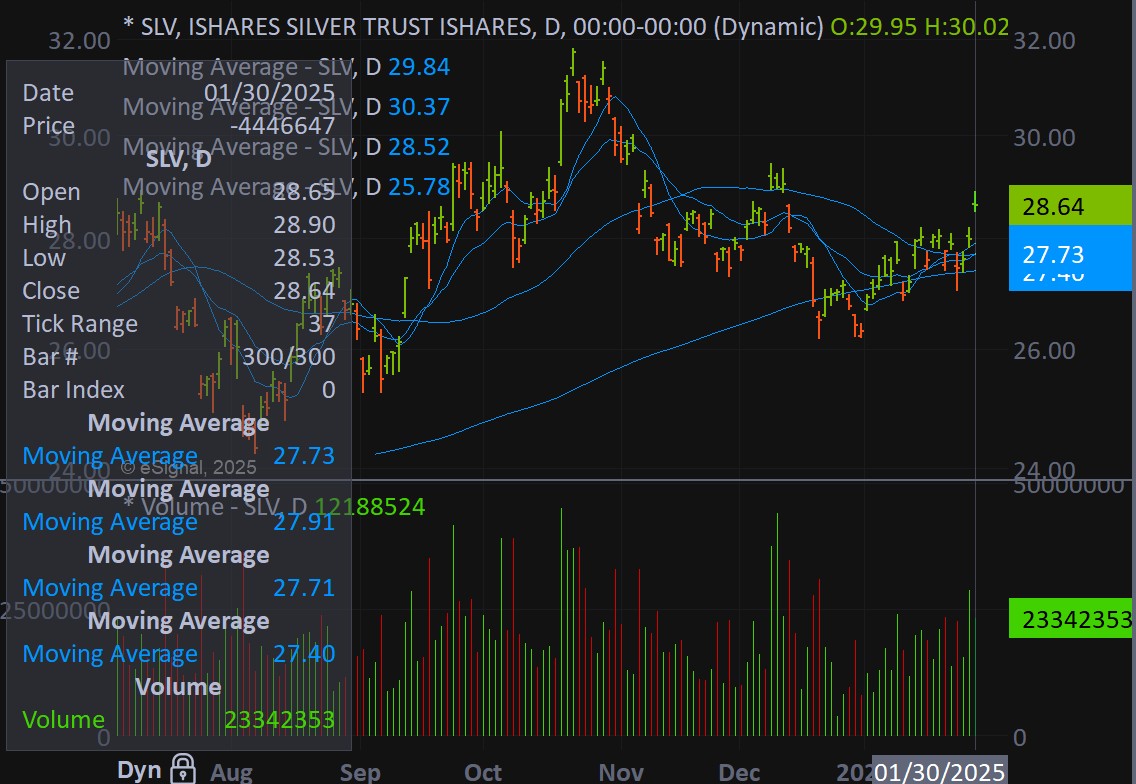Select the Moving Average legend showing 30.37
1136x784 pixels.
click(286, 107)
